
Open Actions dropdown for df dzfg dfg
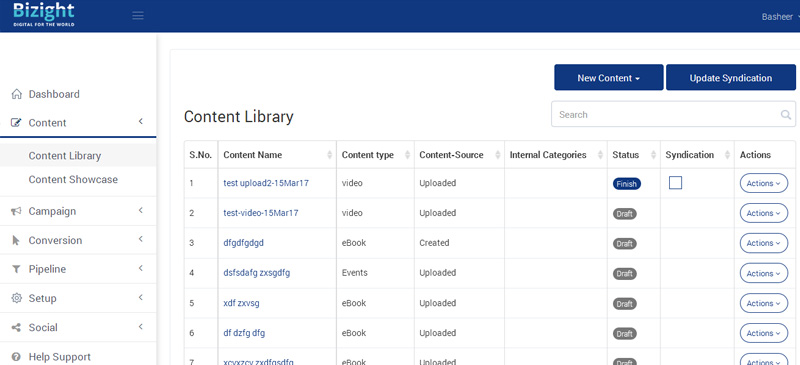coord(764,333)
